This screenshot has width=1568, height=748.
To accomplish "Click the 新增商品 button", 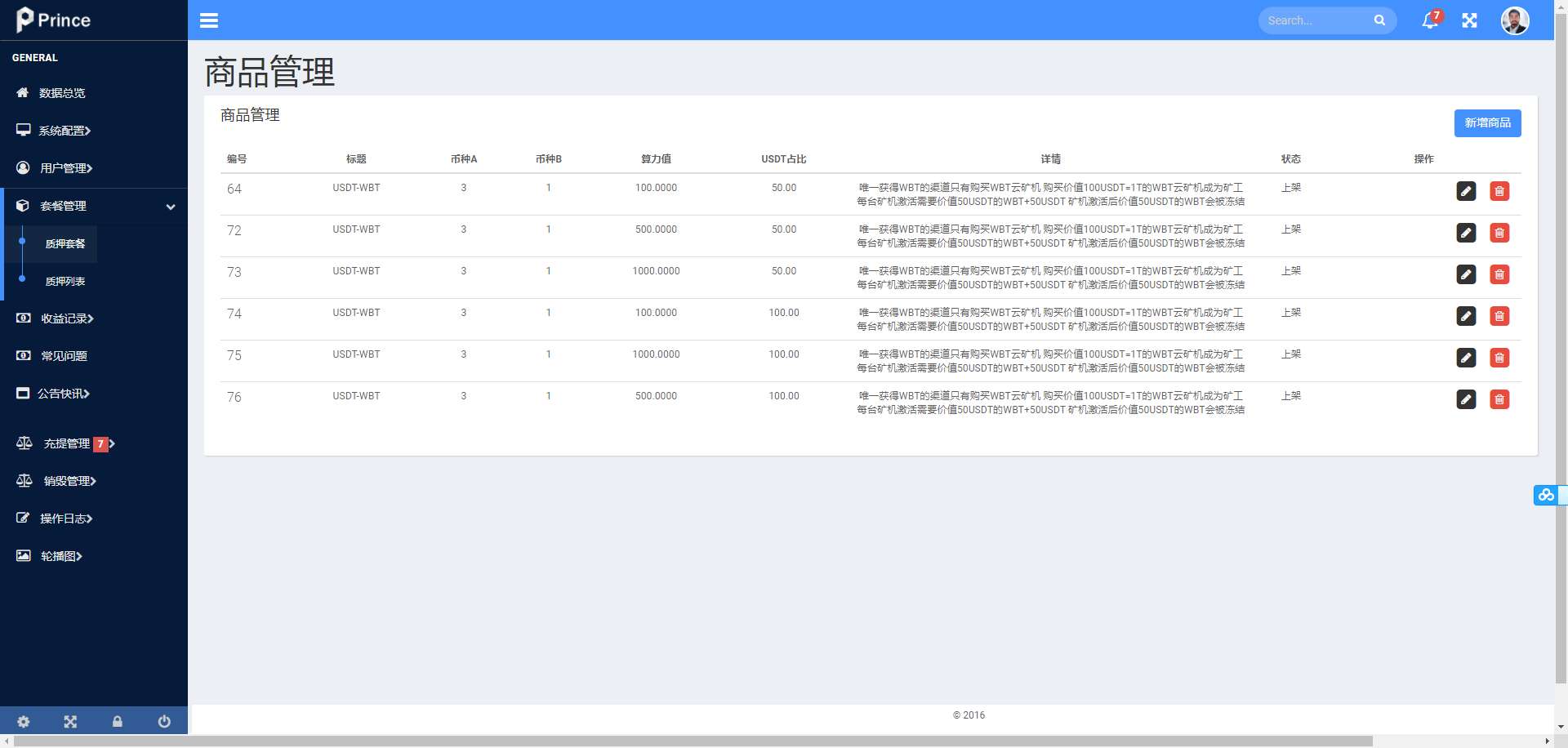I will (1487, 123).
